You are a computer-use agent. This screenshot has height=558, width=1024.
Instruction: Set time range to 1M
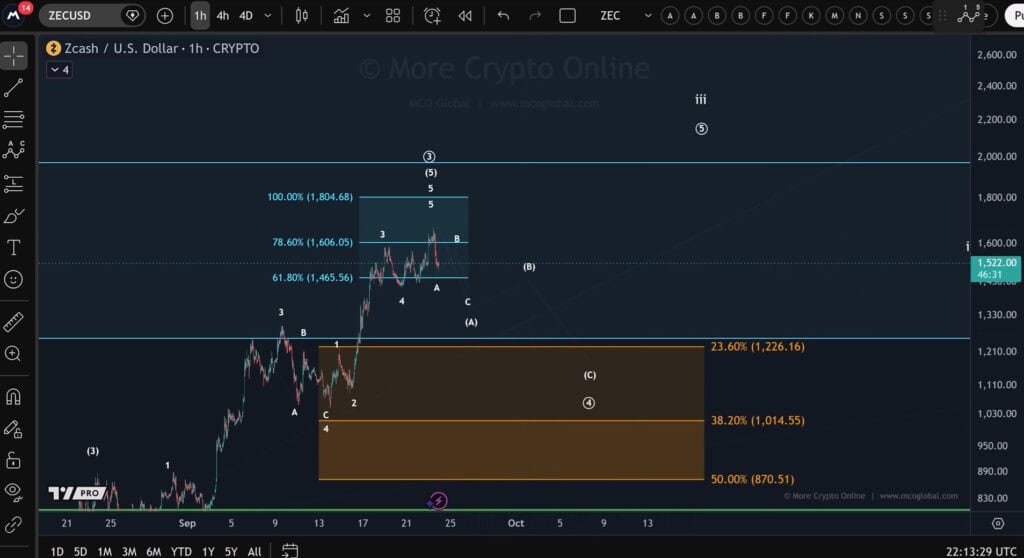[104, 551]
